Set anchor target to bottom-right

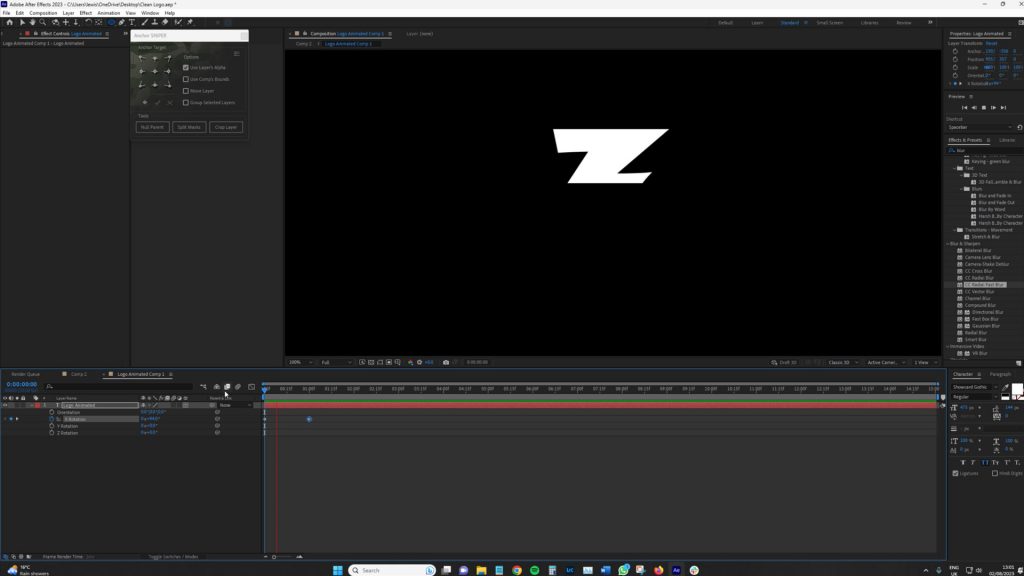point(168,84)
